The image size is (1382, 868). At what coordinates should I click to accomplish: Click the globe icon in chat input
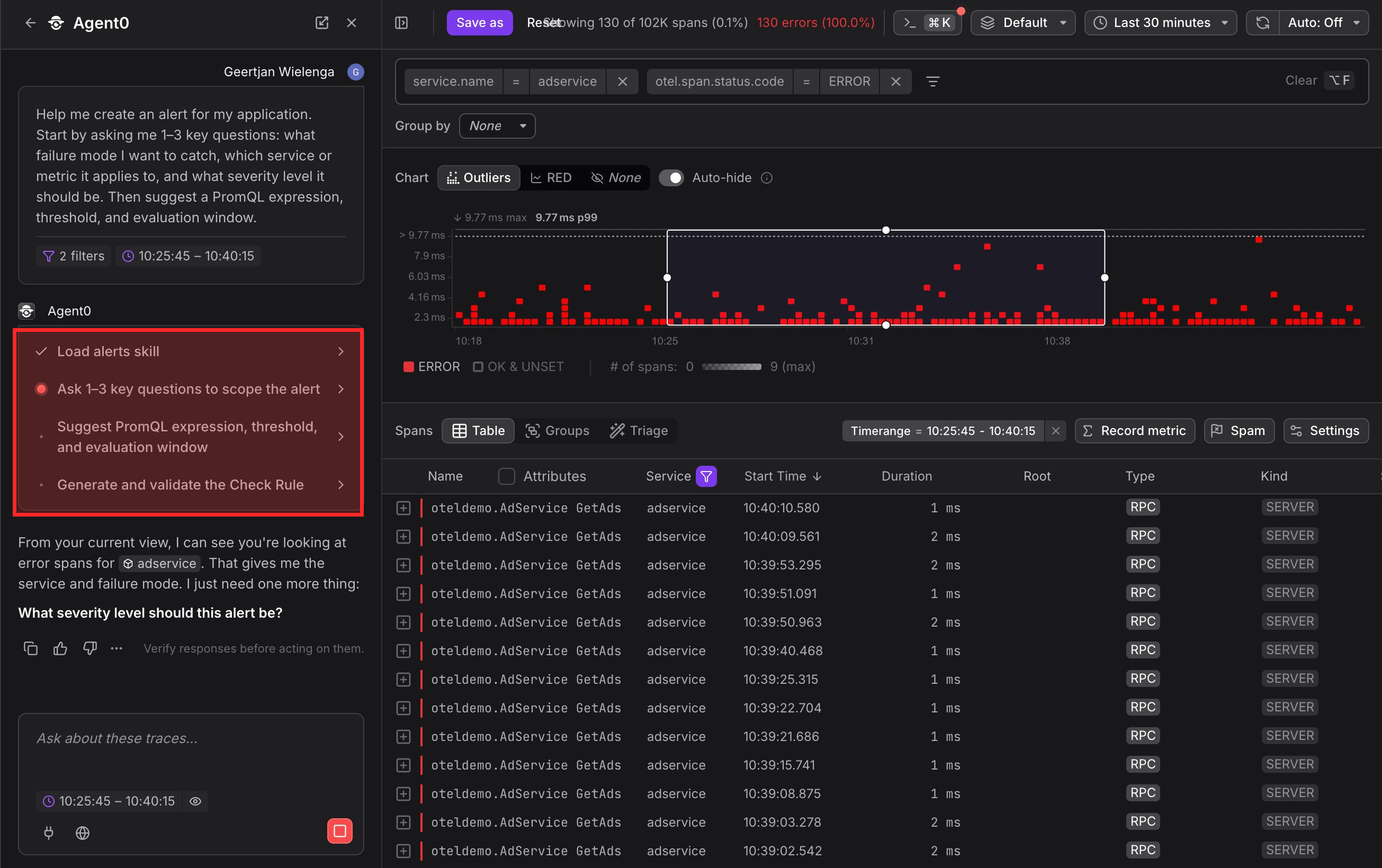(x=83, y=833)
